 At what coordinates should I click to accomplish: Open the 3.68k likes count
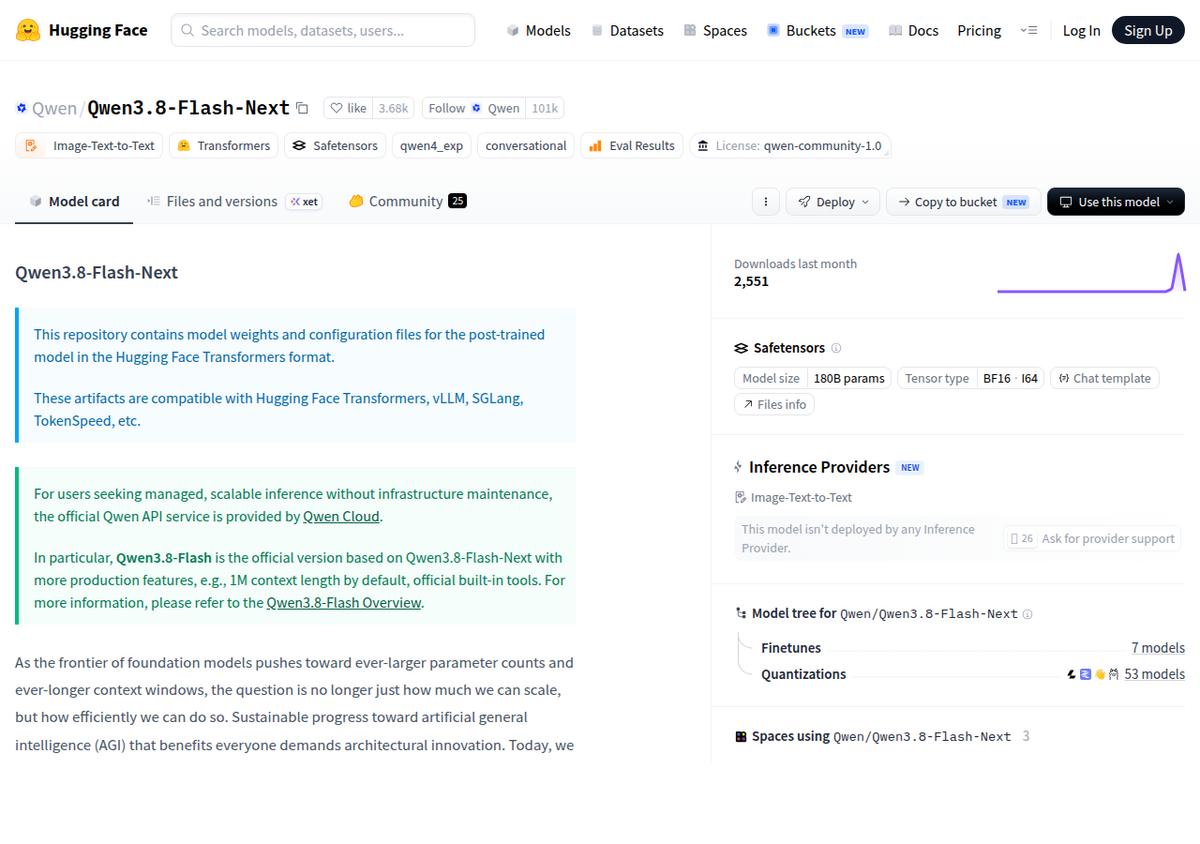(x=393, y=108)
